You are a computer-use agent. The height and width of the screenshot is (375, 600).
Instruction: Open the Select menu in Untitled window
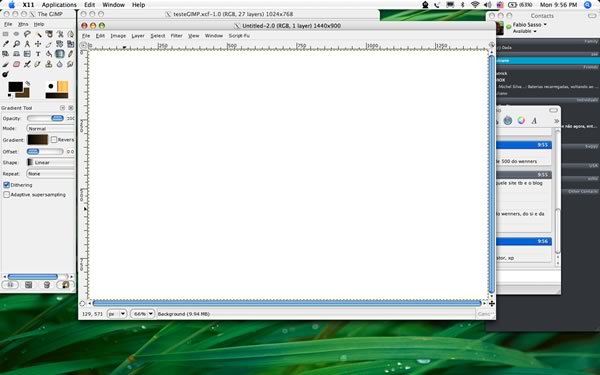point(158,36)
